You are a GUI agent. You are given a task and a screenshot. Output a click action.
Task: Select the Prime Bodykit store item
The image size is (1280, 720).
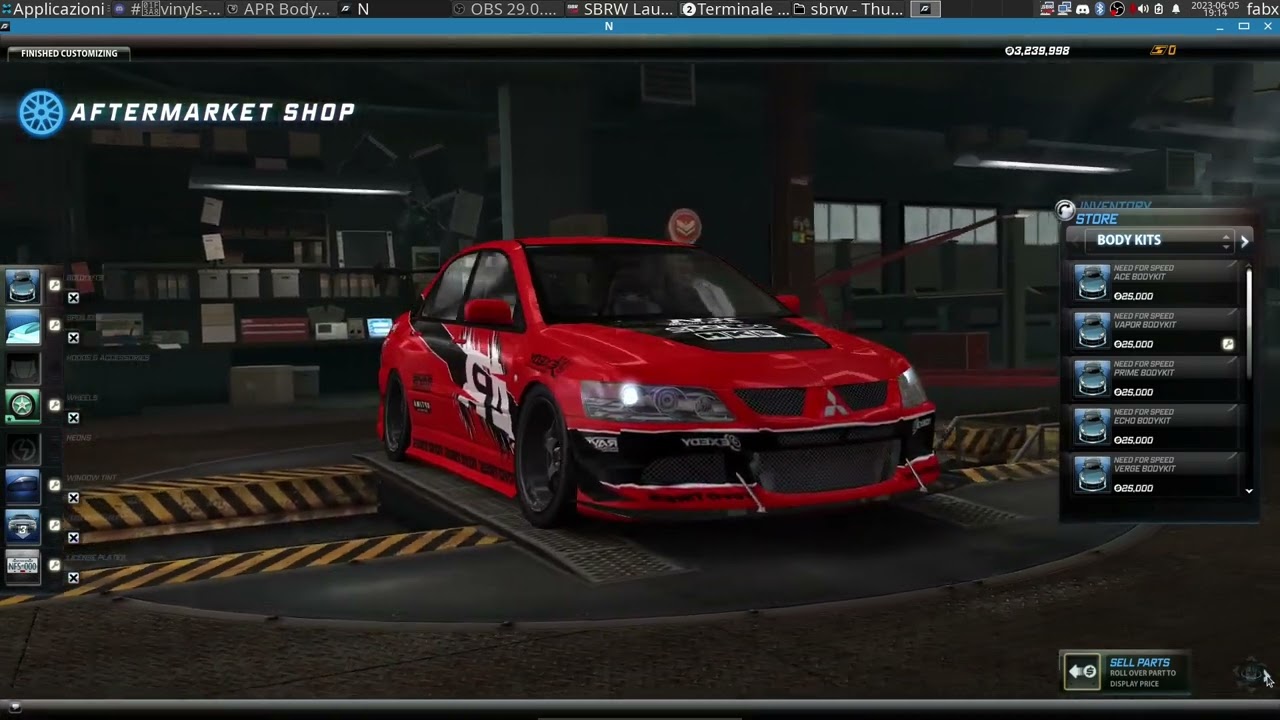click(x=1155, y=379)
